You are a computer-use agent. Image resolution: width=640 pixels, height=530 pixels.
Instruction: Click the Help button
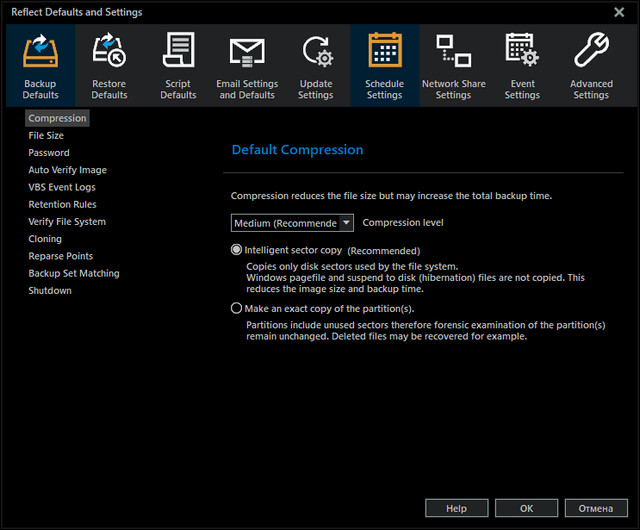(456, 508)
